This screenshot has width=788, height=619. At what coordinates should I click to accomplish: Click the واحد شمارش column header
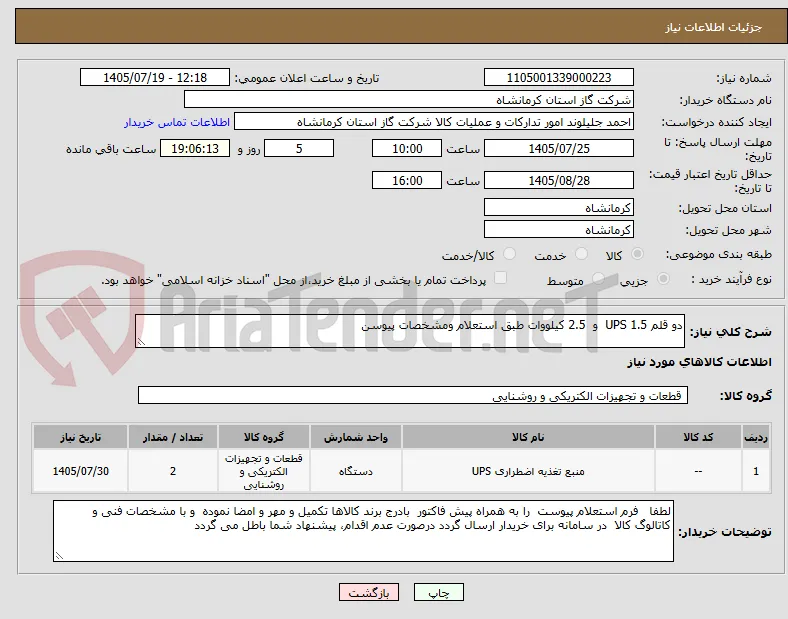356,437
